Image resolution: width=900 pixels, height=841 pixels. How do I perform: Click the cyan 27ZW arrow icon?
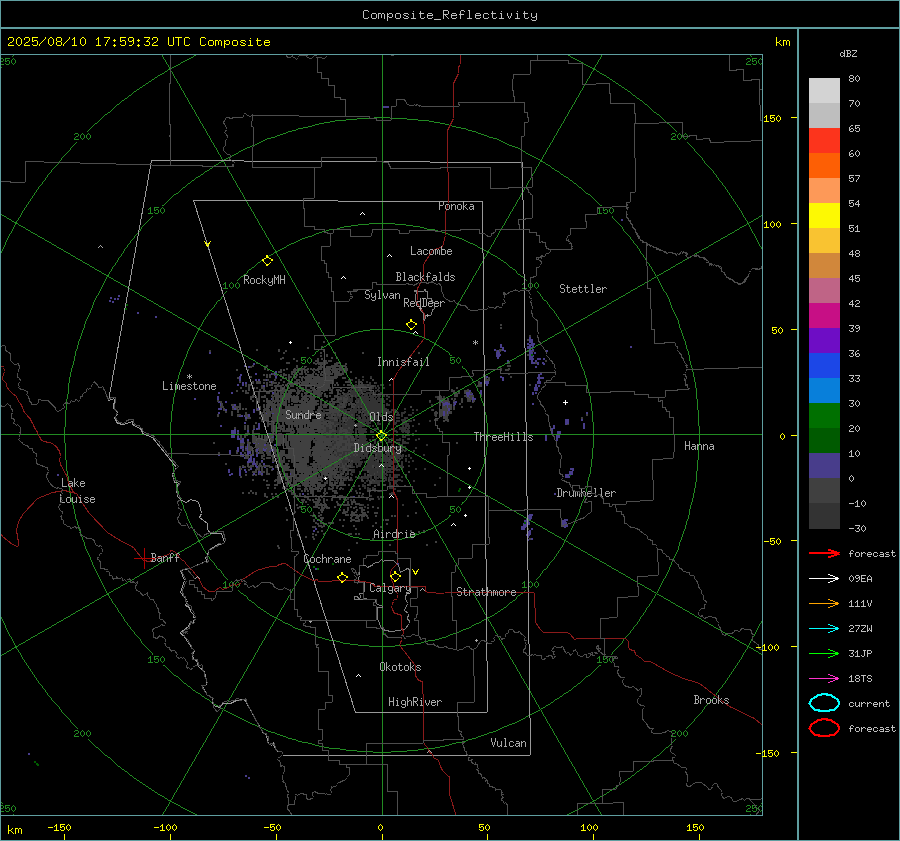pyautogui.click(x=824, y=629)
